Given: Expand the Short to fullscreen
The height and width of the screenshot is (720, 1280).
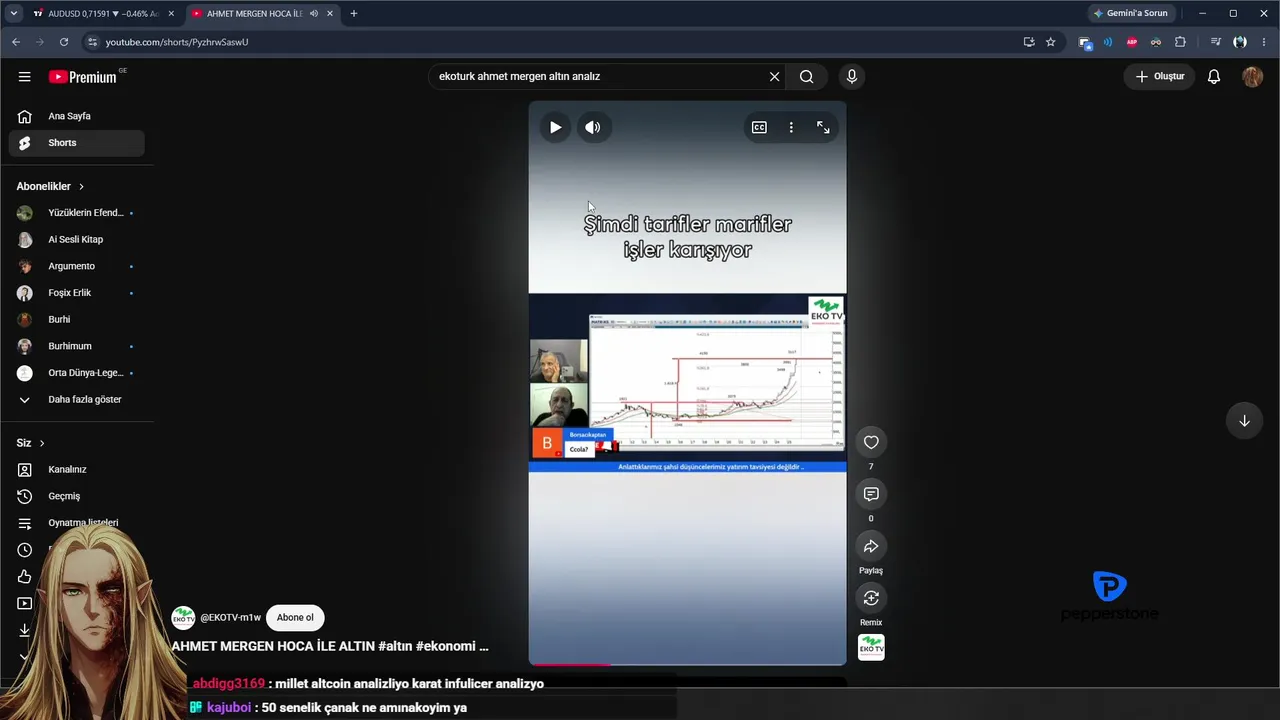Looking at the screenshot, I should coord(823,127).
